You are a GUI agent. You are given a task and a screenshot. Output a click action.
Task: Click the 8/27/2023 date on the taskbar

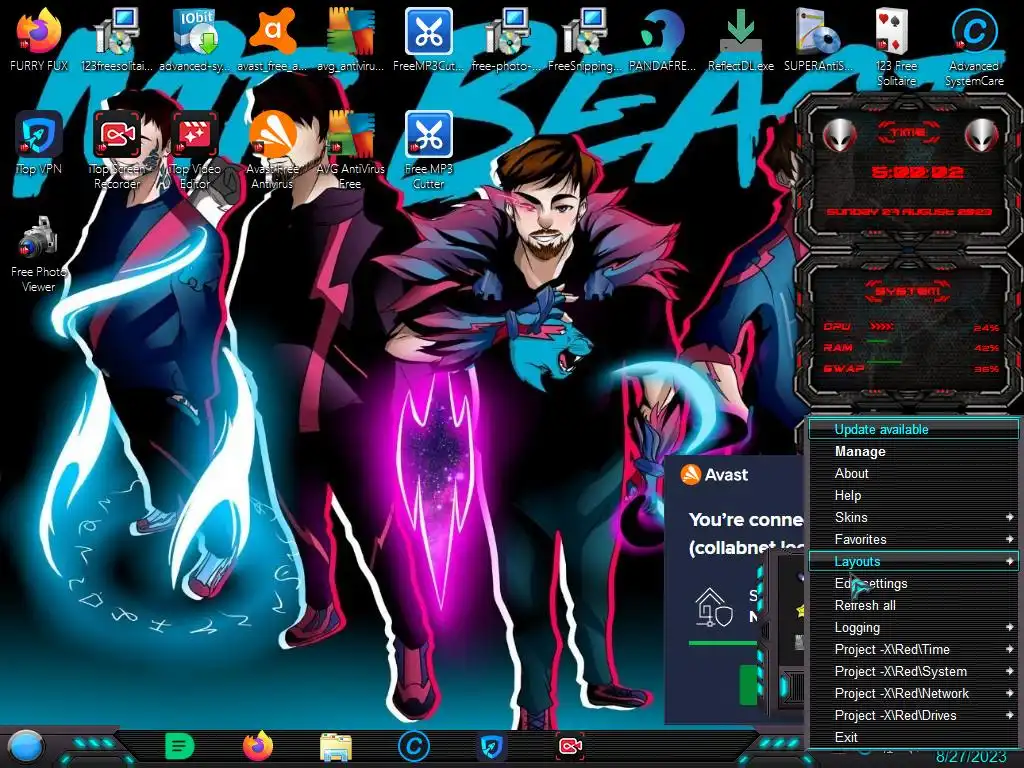971,756
